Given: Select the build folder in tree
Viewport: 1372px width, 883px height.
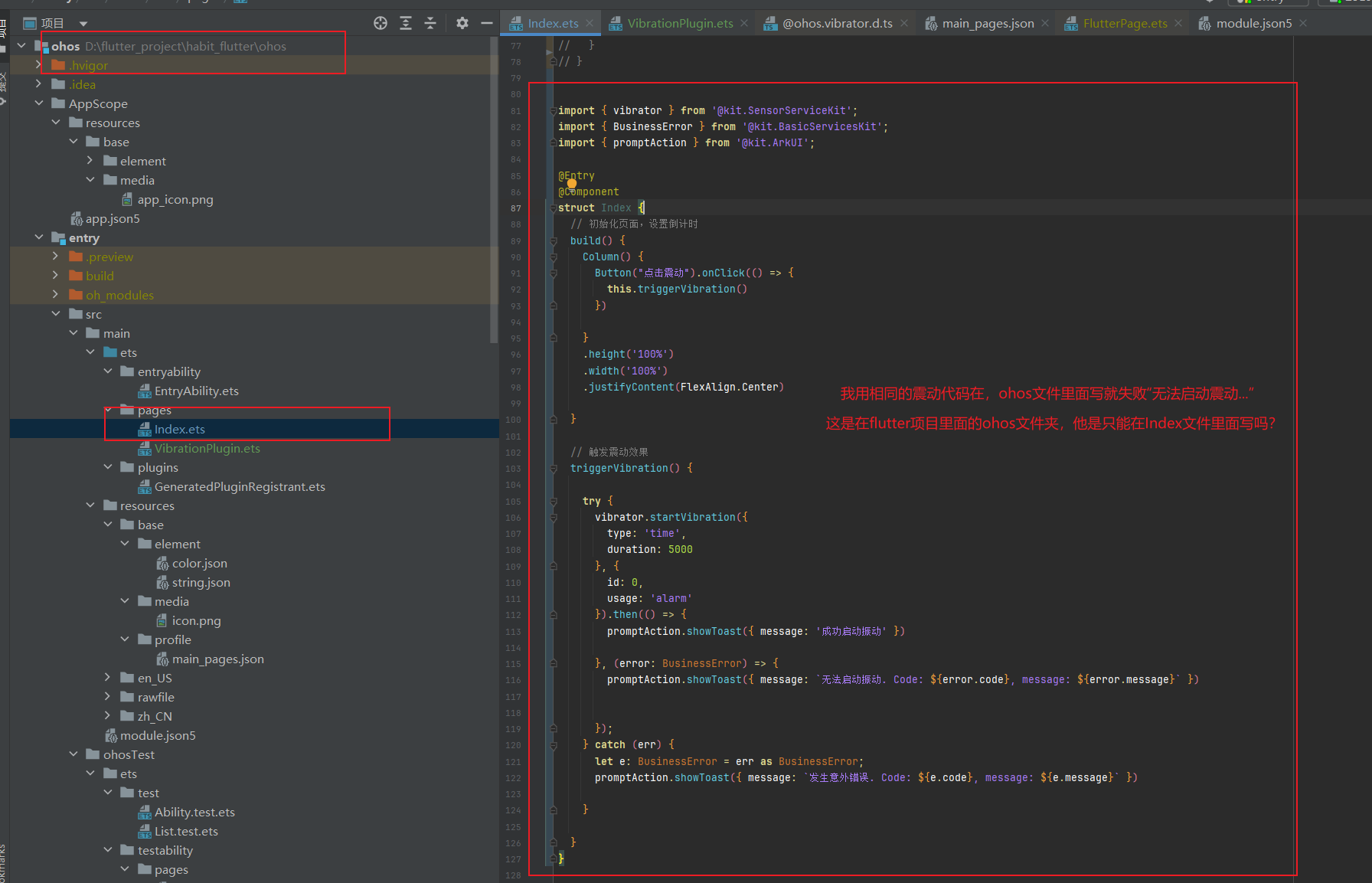Looking at the screenshot, I should click(100, 276).
